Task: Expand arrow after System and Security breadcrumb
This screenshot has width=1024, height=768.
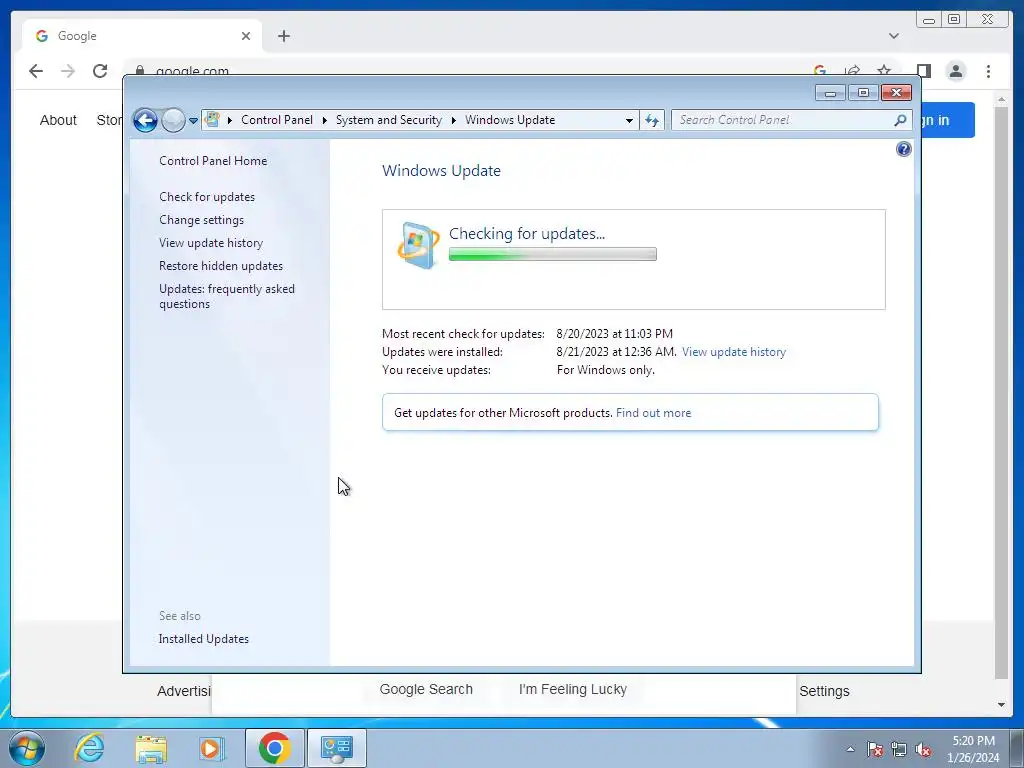Action: [453, 120]
